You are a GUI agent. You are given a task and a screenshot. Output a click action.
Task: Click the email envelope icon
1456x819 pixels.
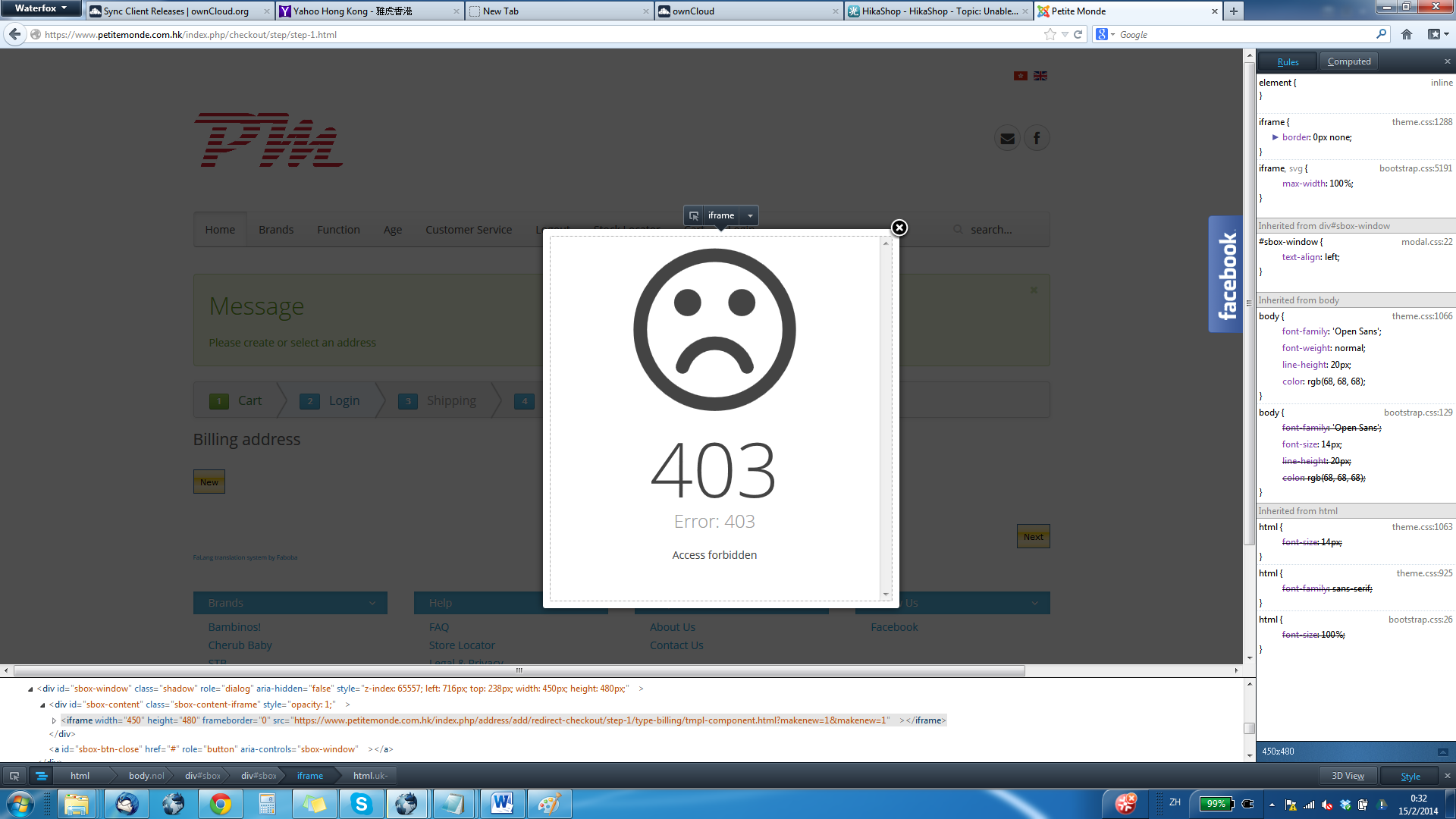click(x=1007, y=138)
